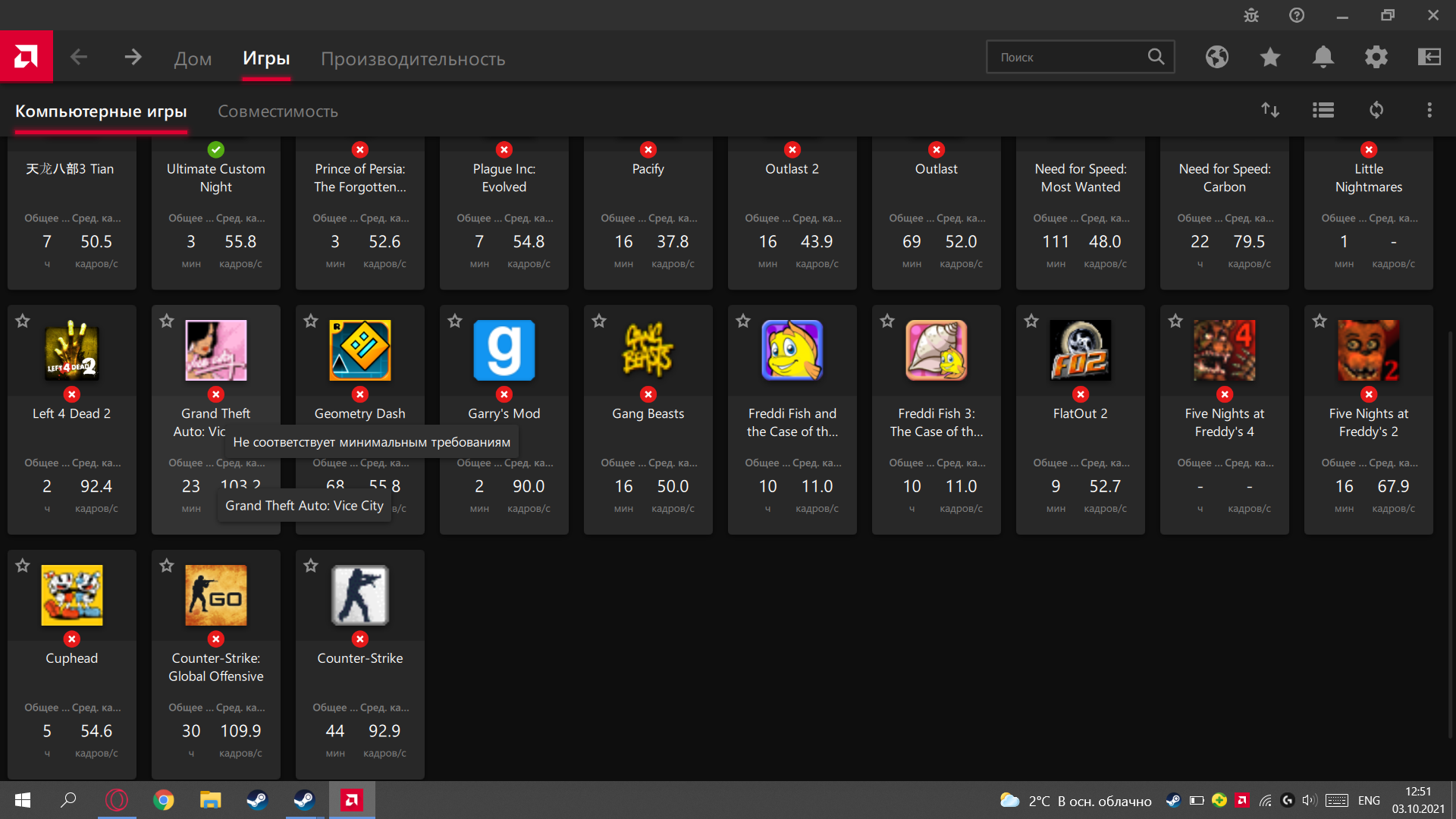Click the volume icon in system tray
The height and width of the screenshot is (819, 1456).
coord(1310,800)
